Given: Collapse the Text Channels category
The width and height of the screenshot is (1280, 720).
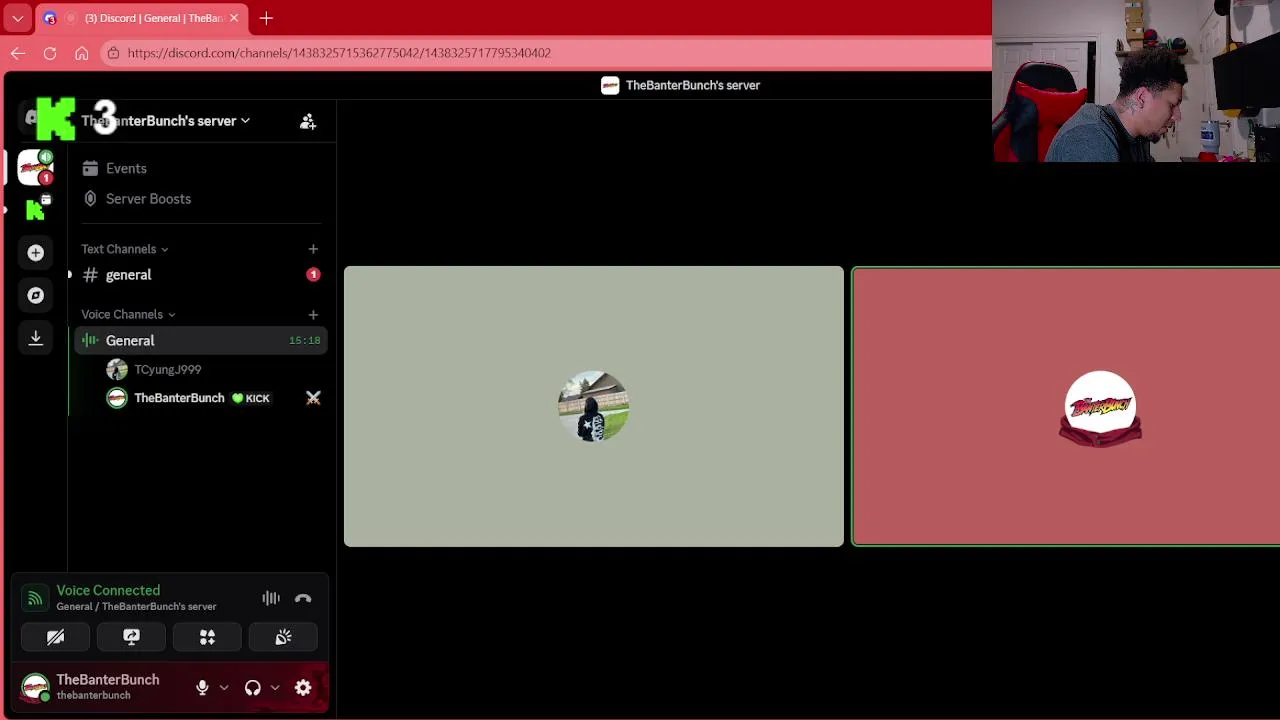Looking at the screenshot, I should click(124, 249).
